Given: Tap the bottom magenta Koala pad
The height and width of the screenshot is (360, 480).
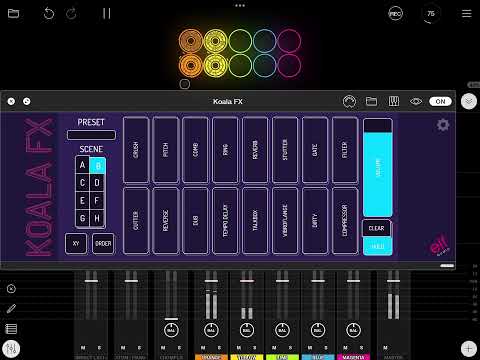Looking at the screenshot, I should point(289,66).
